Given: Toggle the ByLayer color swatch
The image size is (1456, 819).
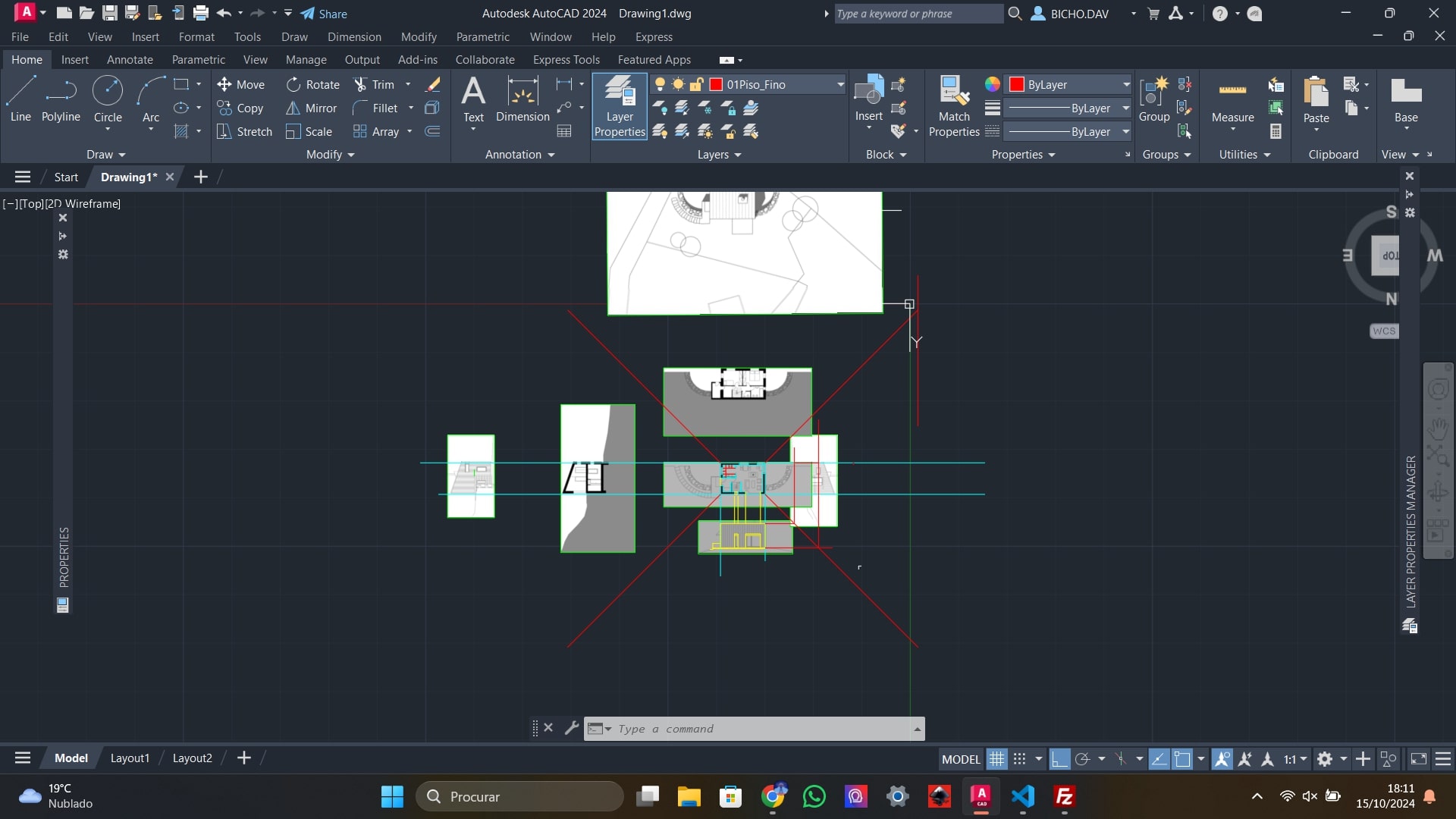Looking at the screenshot, I should [x=1017, y=83].
